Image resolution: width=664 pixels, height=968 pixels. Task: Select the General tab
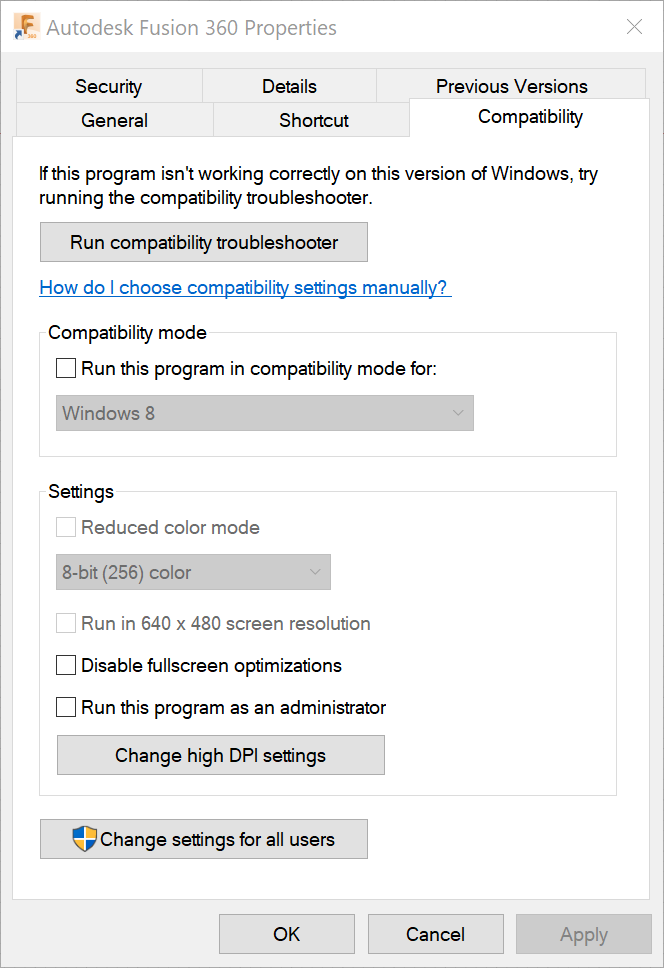point(114,120)
